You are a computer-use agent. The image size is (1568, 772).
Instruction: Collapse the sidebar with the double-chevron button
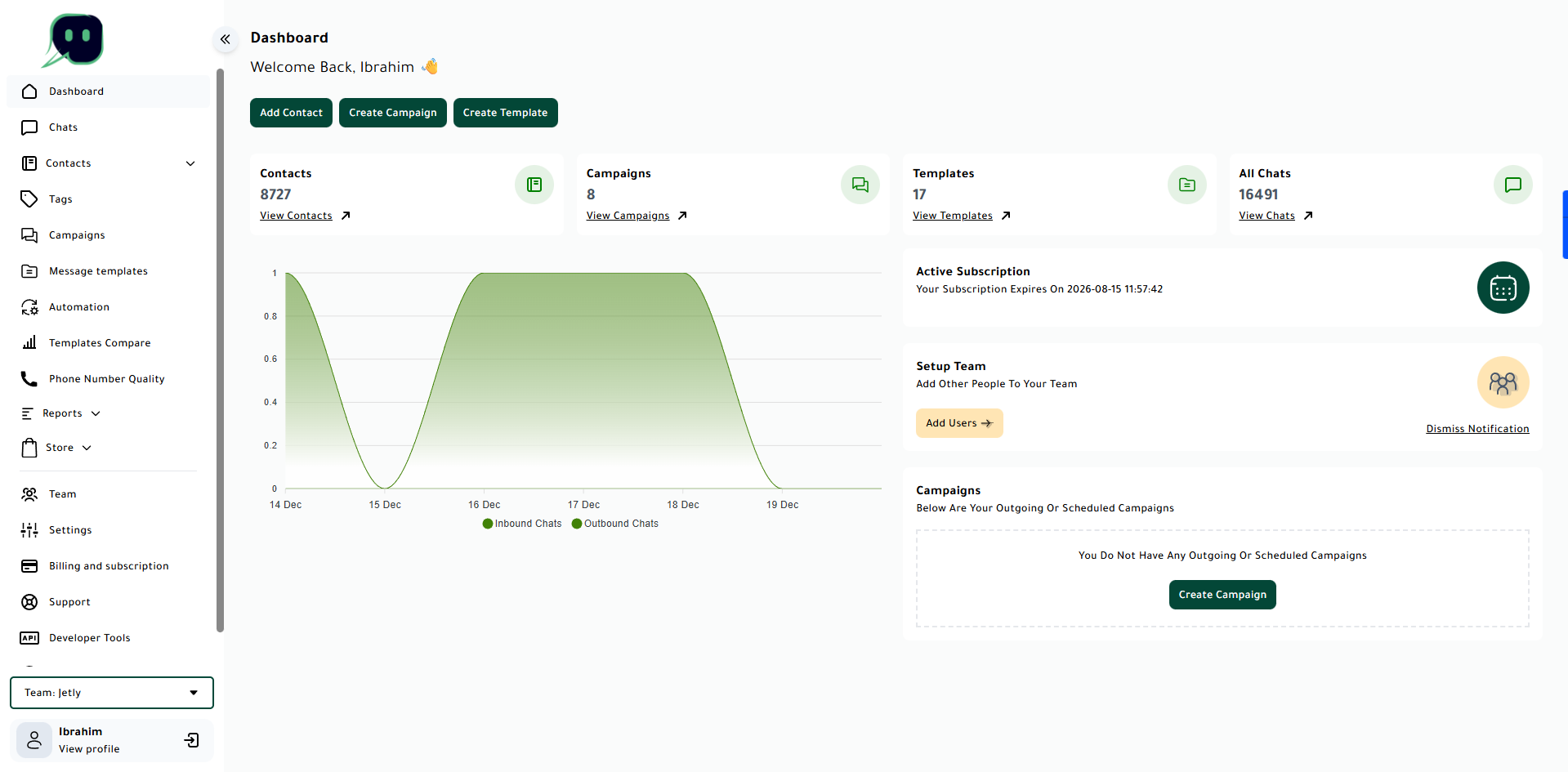(x=225, y=39)
